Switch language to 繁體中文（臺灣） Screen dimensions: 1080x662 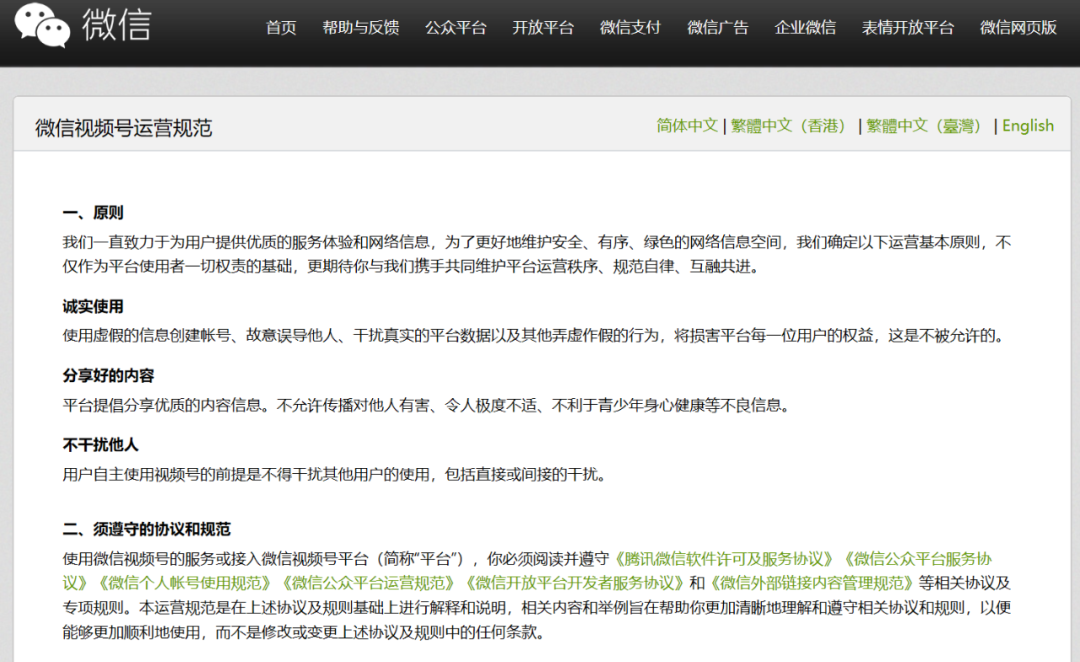coord(926,125)
